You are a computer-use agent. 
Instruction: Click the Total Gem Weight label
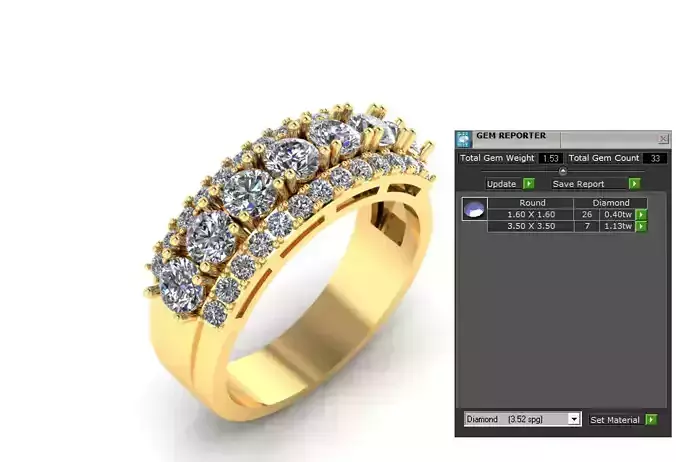coord(497,158)
